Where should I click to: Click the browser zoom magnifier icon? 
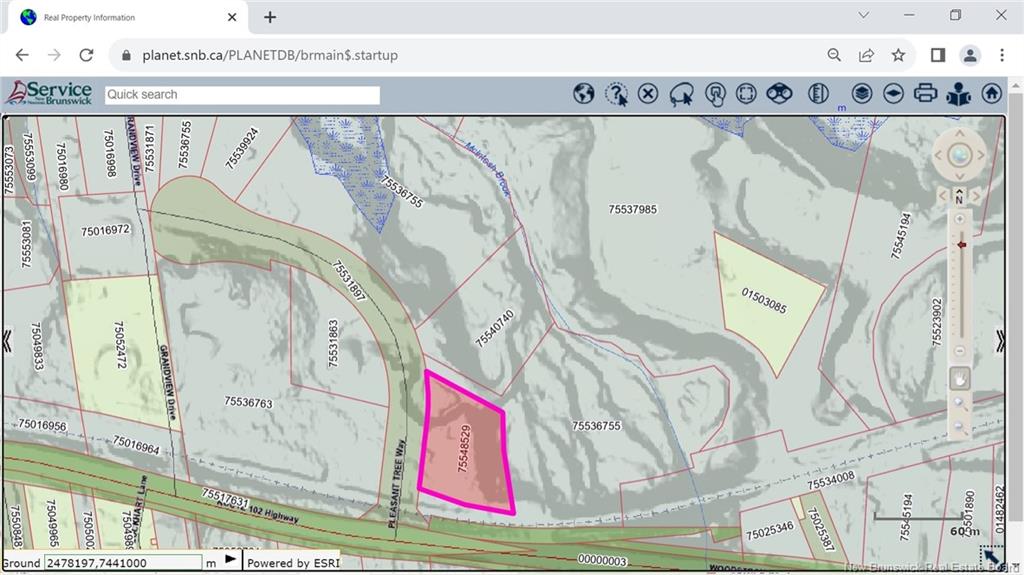pos(834,55)
